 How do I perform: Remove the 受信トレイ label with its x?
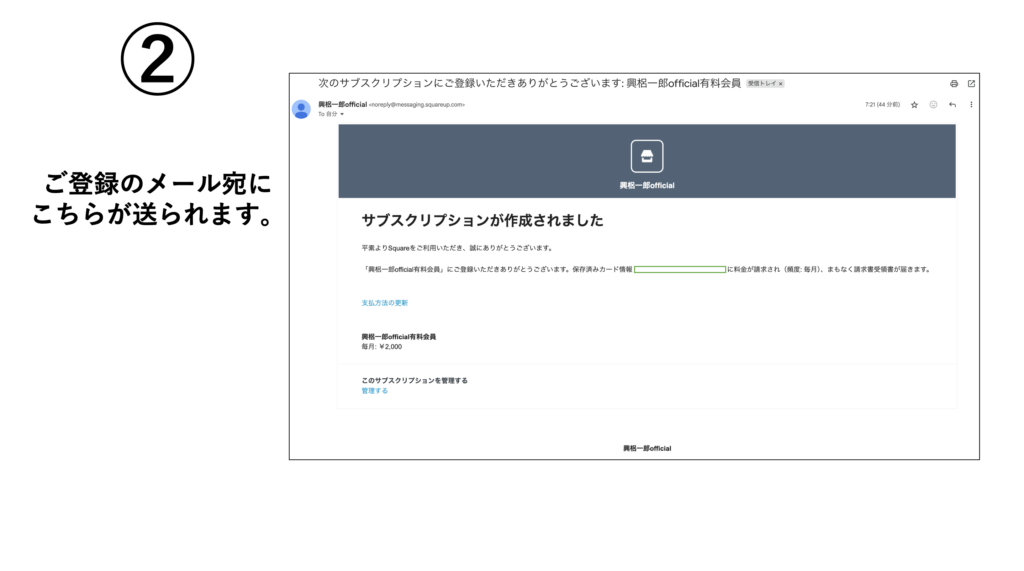[780, 84]
